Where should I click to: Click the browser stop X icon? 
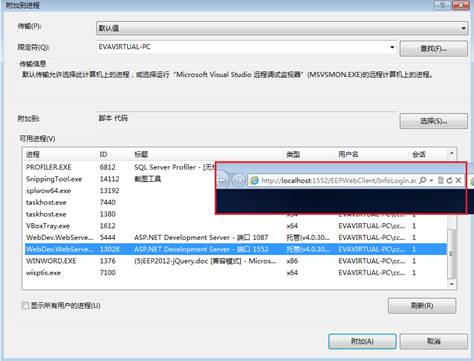(458, 180)
